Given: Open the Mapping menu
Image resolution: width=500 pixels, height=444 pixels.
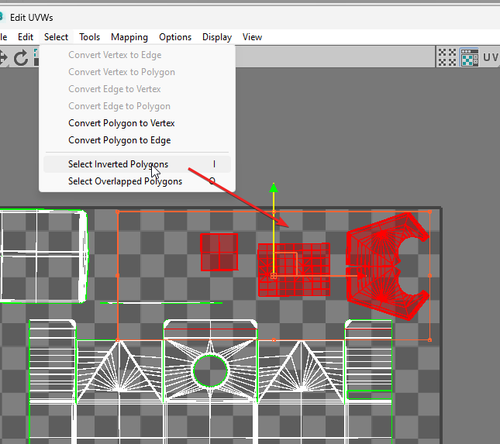Looking at the screenshot, I should click(129, 37).
